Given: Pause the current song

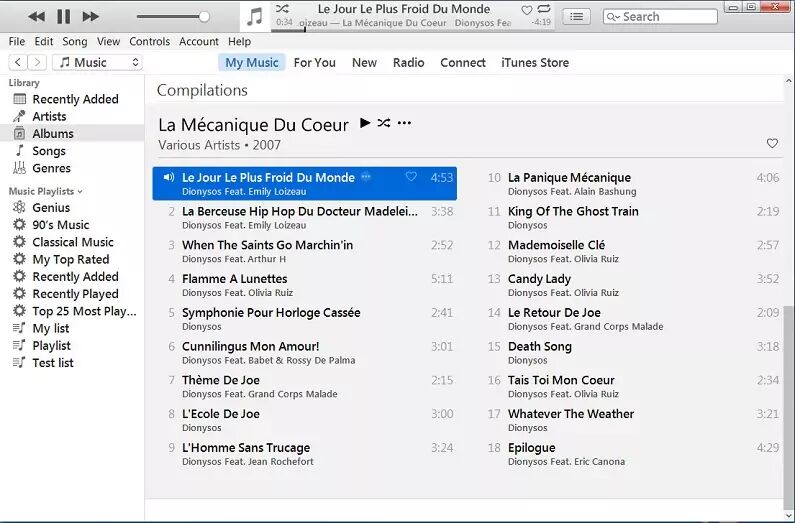Looking at the screenshot, I should click(63, 17).
